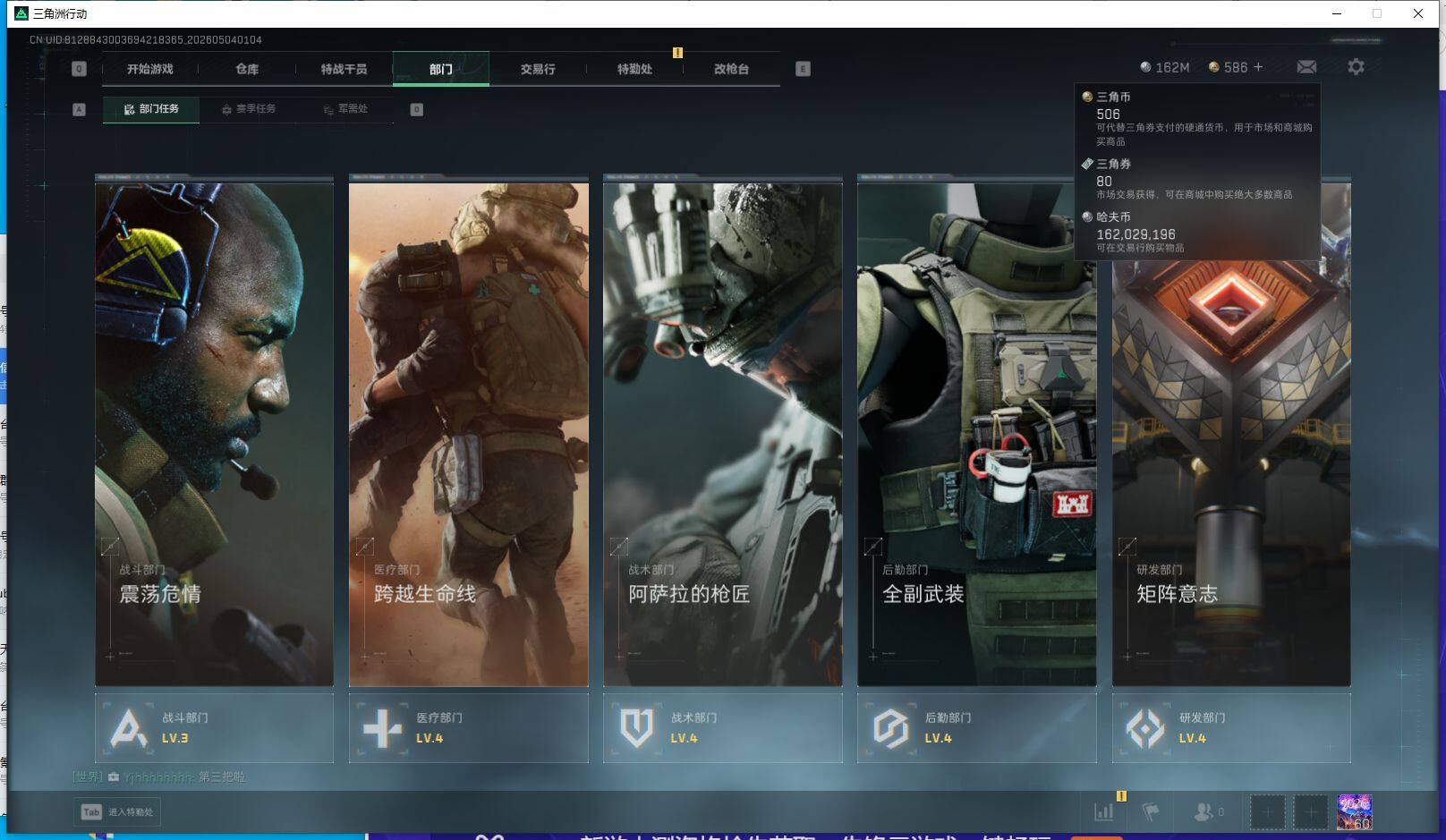
Task: Select the 部门 tab
Action: [x=440, y=69]
